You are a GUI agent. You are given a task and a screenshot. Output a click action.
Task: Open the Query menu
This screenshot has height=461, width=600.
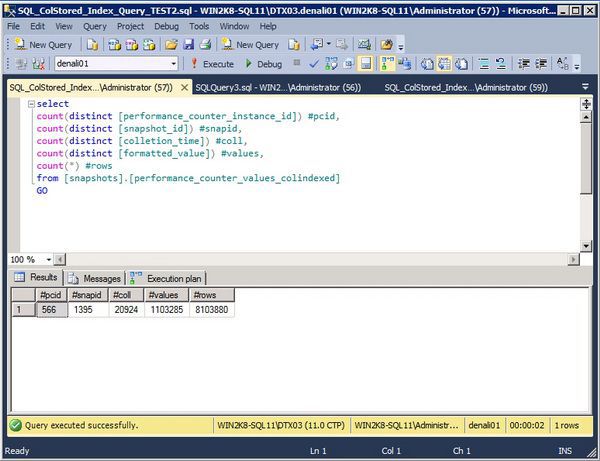click(x=95, y=26)
